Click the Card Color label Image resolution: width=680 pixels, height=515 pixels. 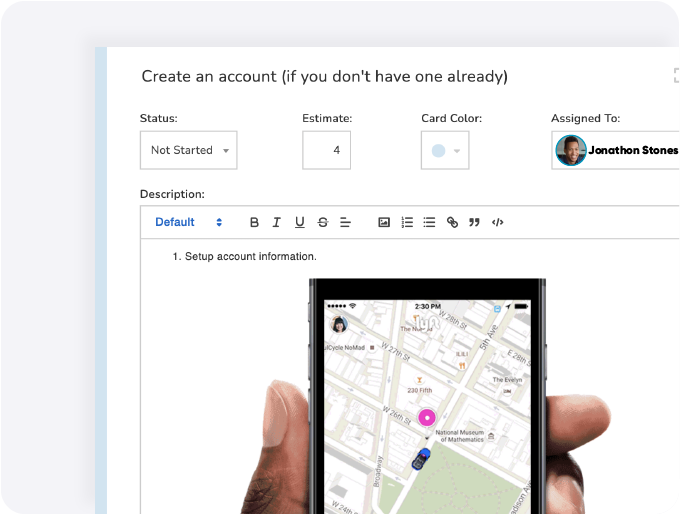click(451, 118)
